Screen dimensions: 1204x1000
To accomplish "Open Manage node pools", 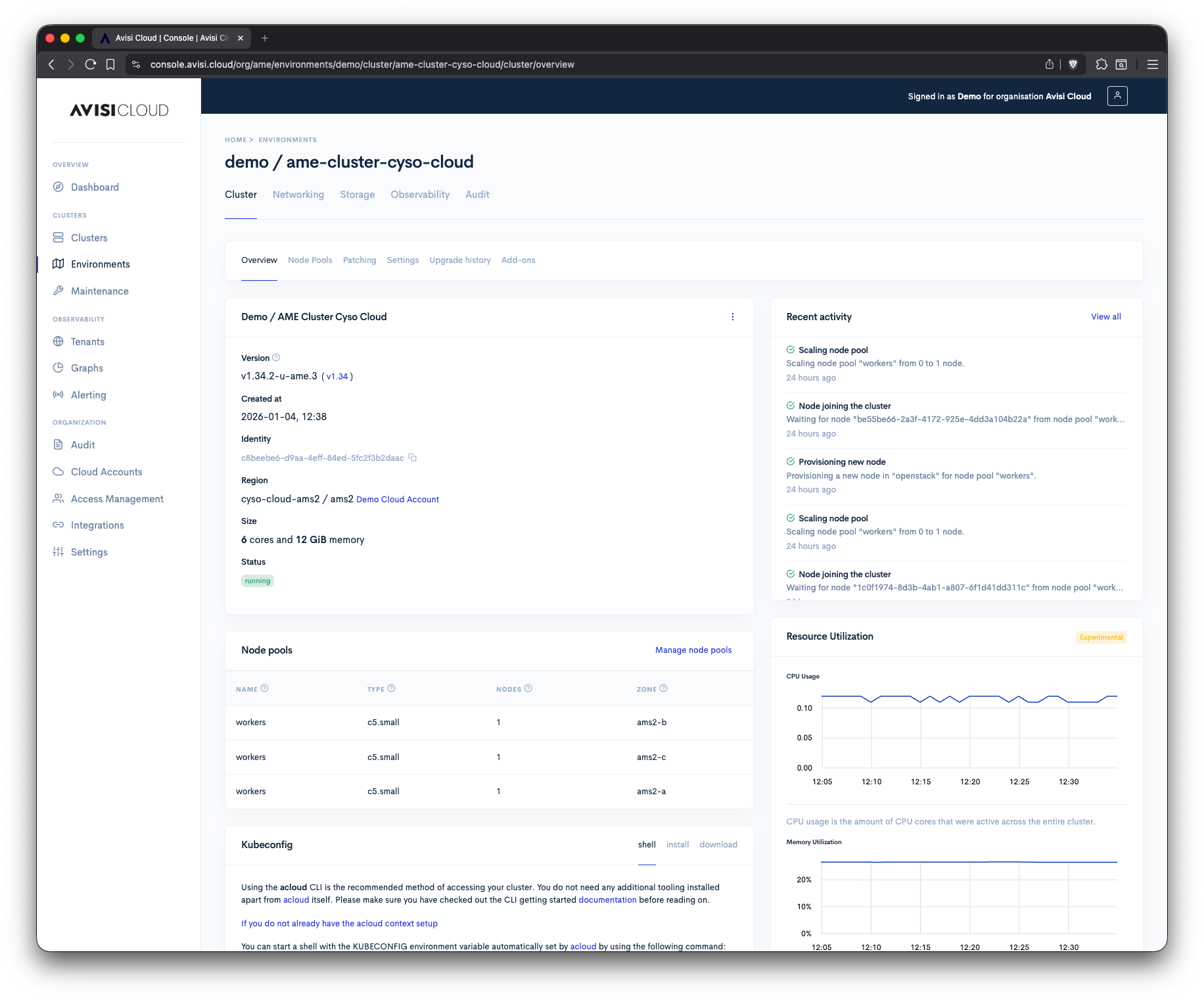I will pyautogui.click(x=693, y=650).
